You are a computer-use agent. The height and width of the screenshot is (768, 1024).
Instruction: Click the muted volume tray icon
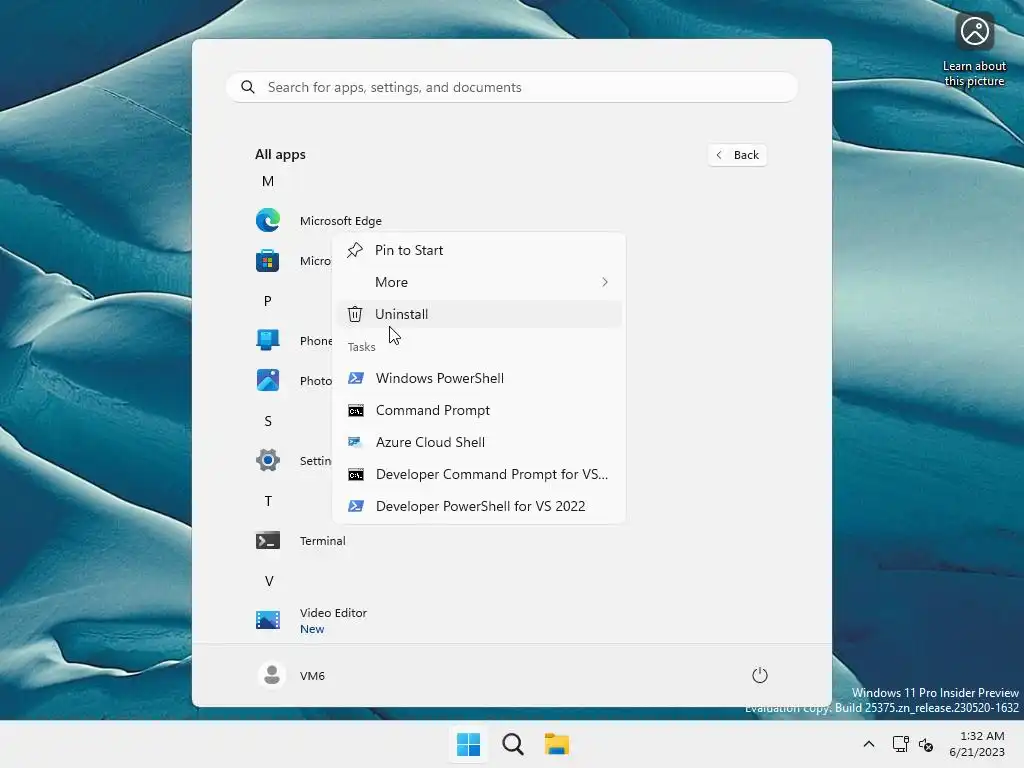click(925, 744)
